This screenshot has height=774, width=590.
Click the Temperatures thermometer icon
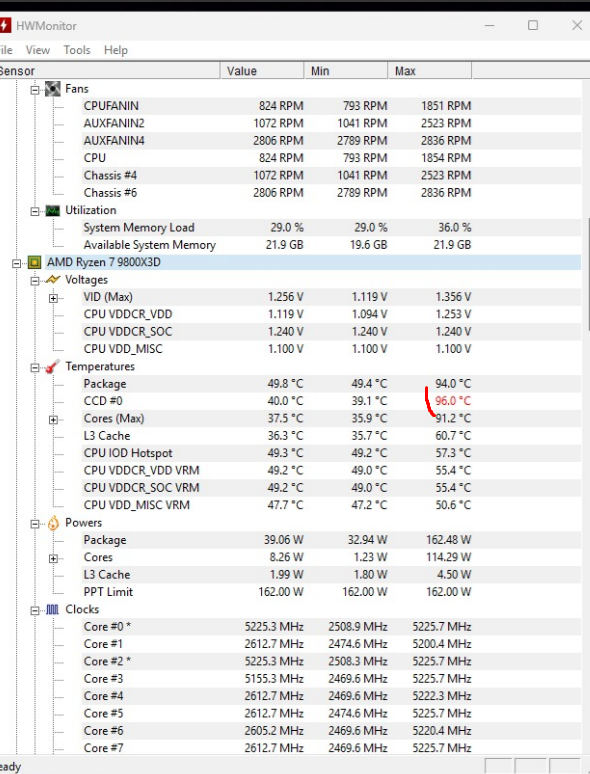click(52, 367)
